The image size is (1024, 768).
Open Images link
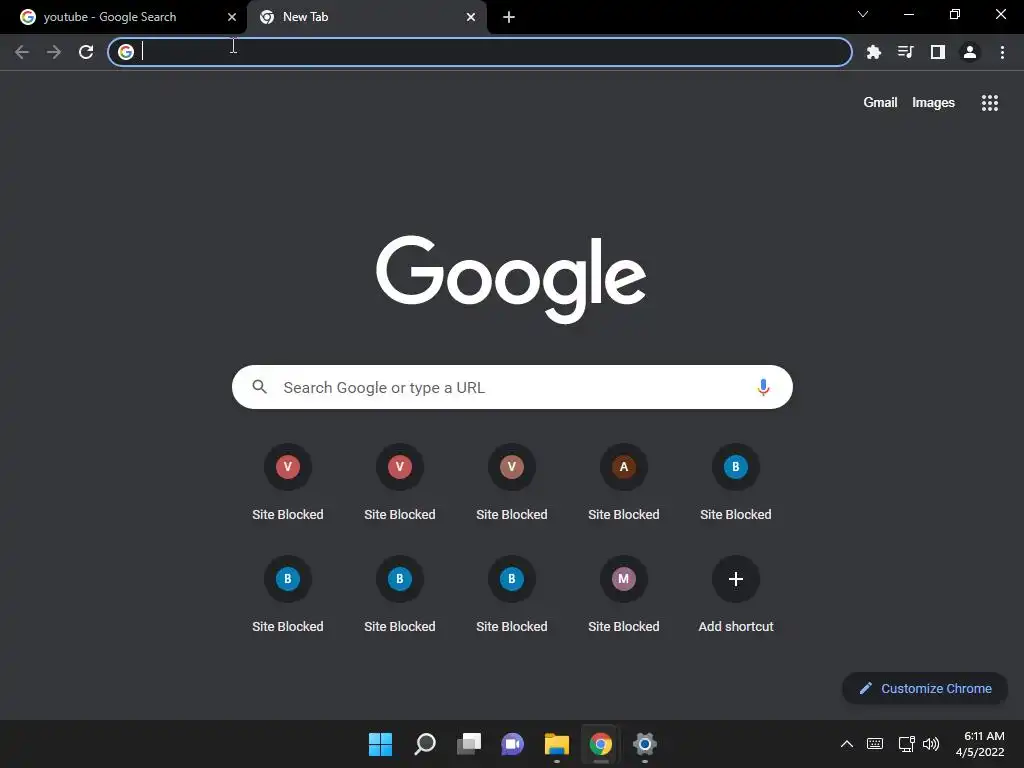tap(933, 103)
